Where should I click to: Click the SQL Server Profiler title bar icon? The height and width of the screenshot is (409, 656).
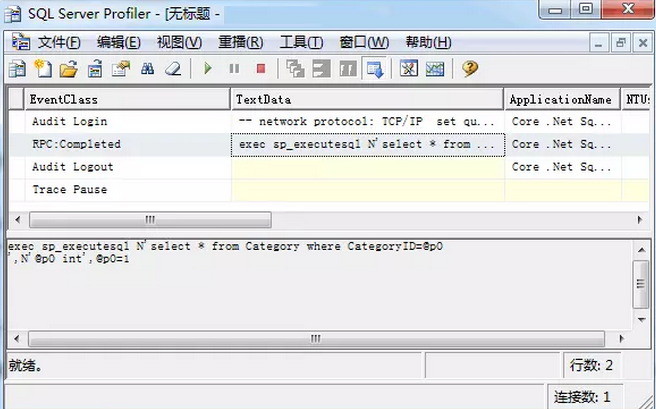point(13,14)
